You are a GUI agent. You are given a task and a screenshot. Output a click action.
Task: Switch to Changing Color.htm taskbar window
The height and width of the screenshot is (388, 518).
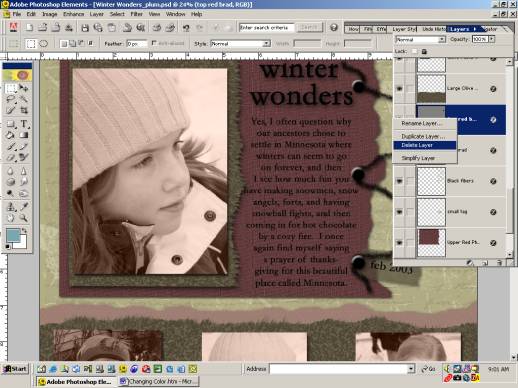(x=159, y=381)
